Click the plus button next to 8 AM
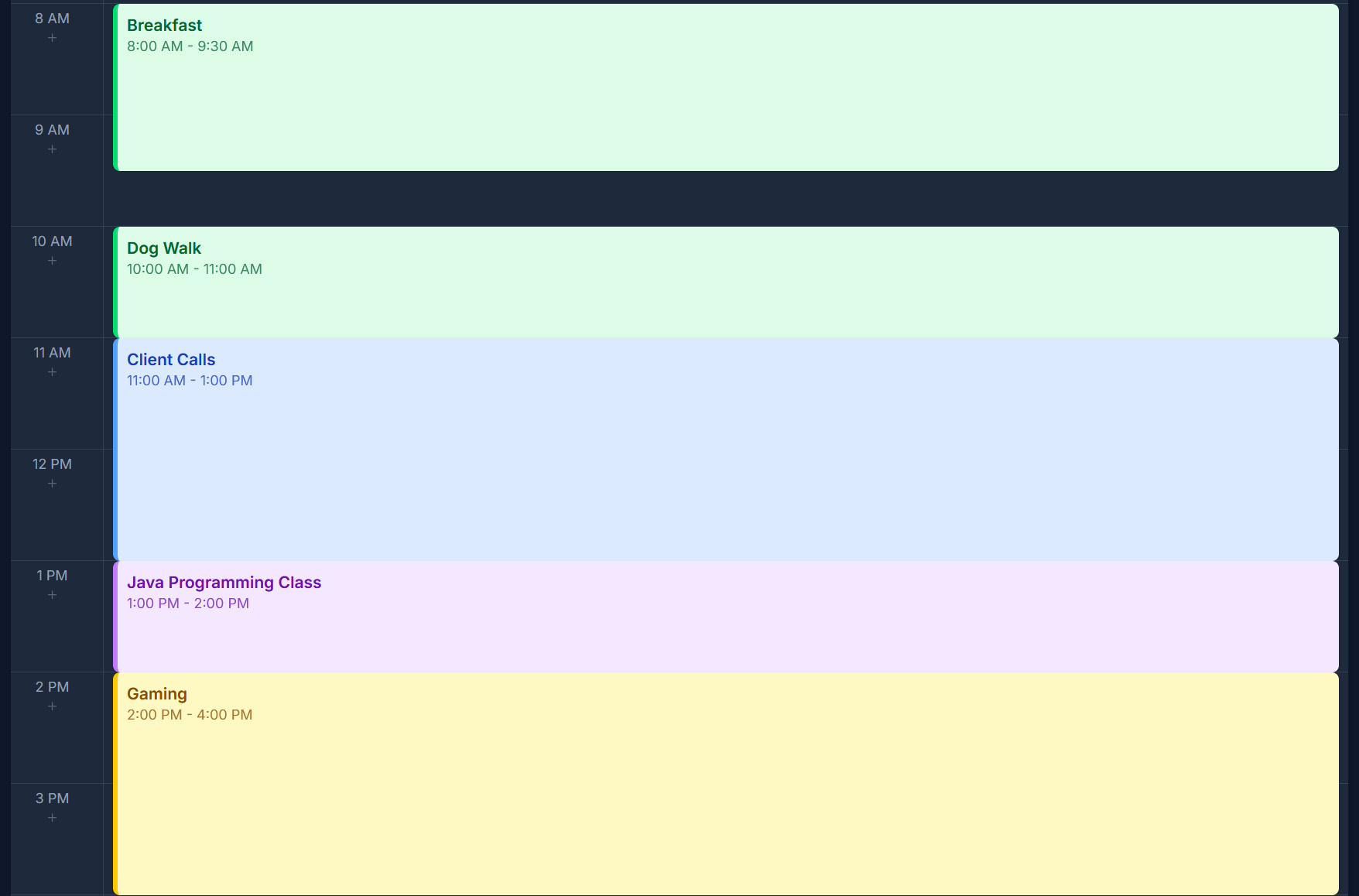The width and height of the screenshot is (1359, 896). tap(52, 36)
